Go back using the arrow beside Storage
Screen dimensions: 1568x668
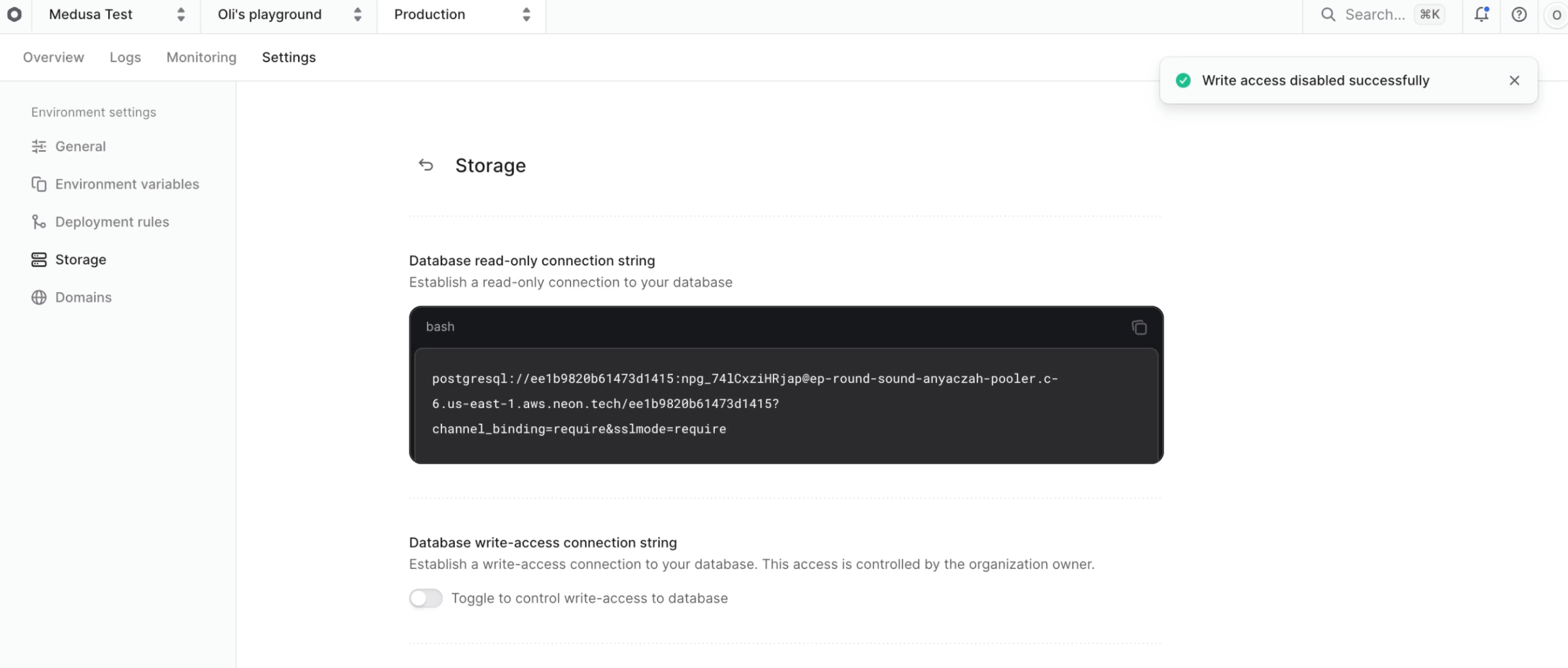click(426, 165)
